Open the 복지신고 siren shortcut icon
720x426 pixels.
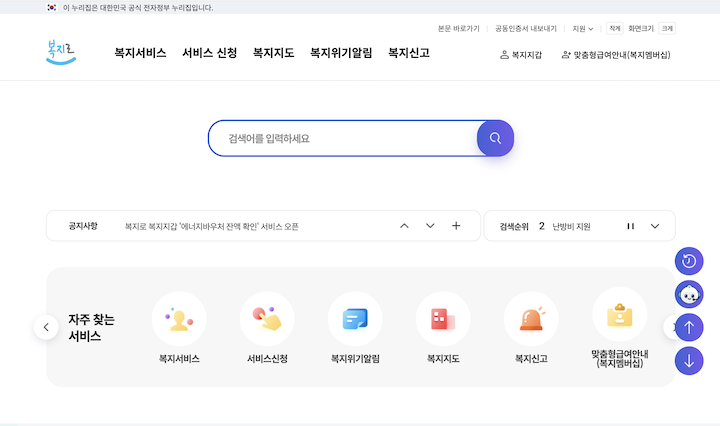531,319
